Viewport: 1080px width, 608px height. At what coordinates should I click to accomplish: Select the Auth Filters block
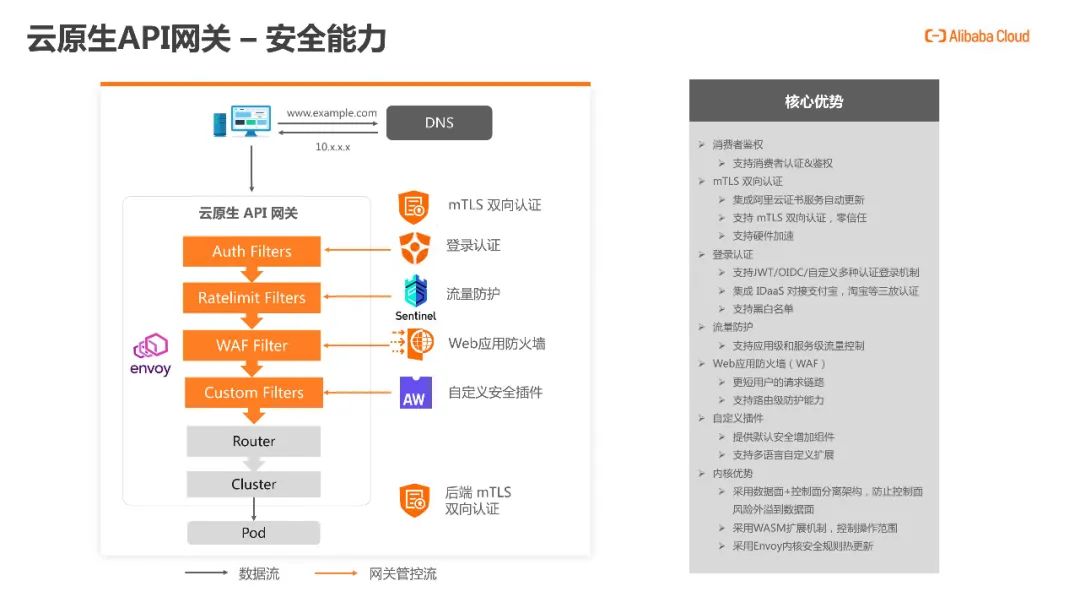(251, 251)
